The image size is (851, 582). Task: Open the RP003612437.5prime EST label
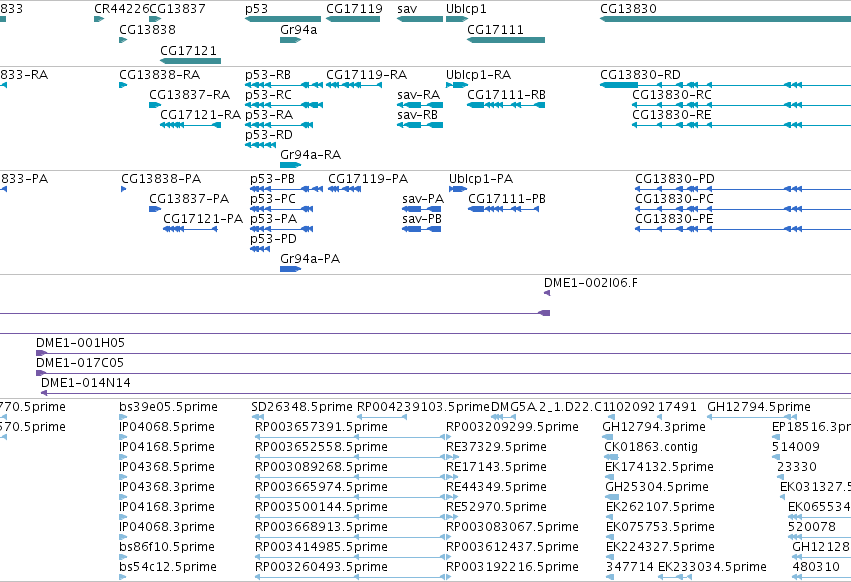[512, 547]
